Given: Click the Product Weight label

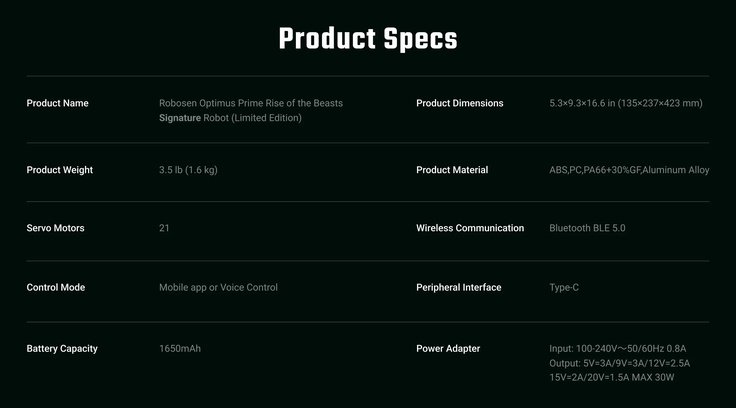Looking at the screenshot, I should click(x=59, y=170).
